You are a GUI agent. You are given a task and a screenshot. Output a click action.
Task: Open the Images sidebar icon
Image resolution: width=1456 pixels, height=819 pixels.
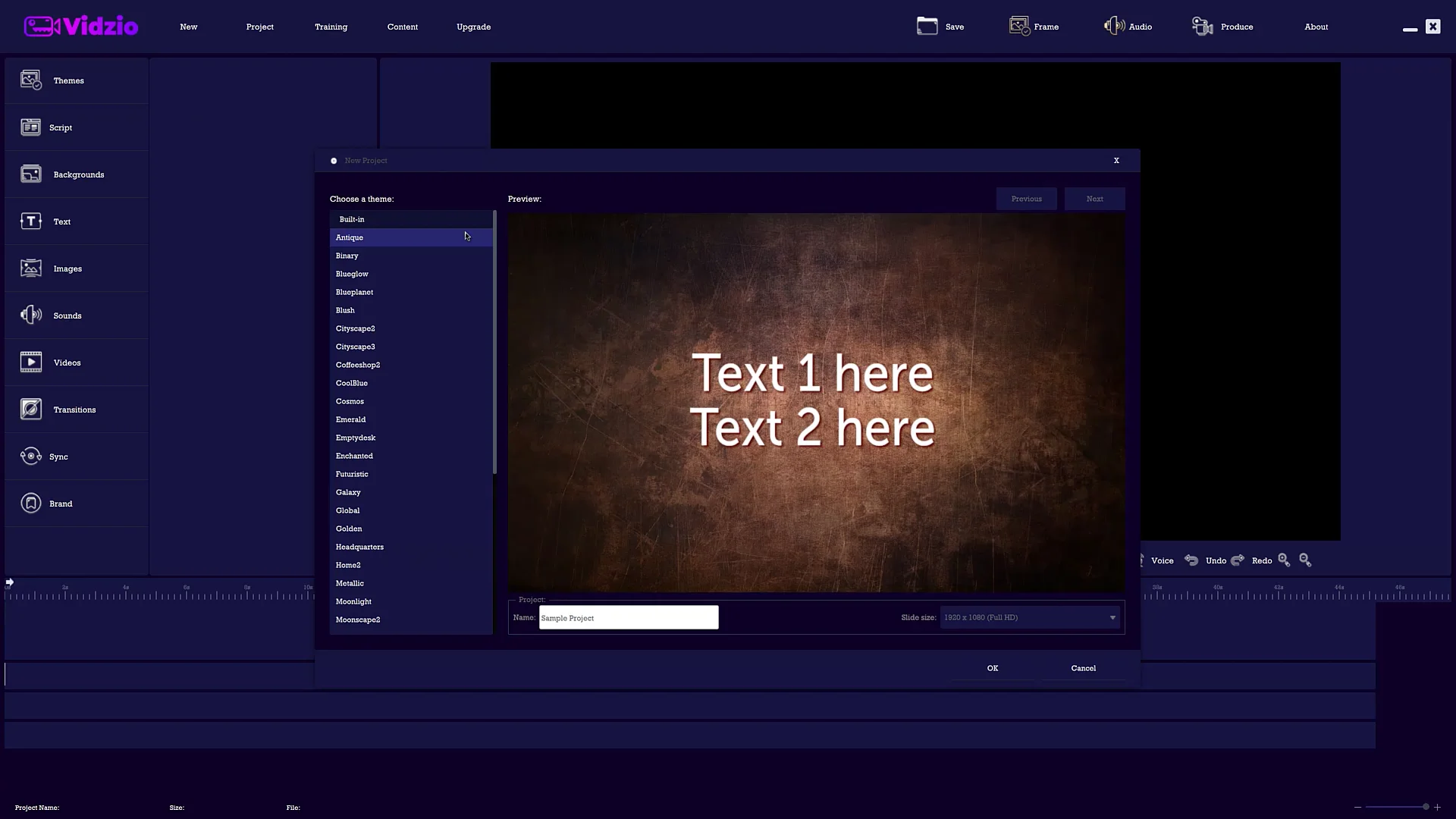[x=31, y=268]
